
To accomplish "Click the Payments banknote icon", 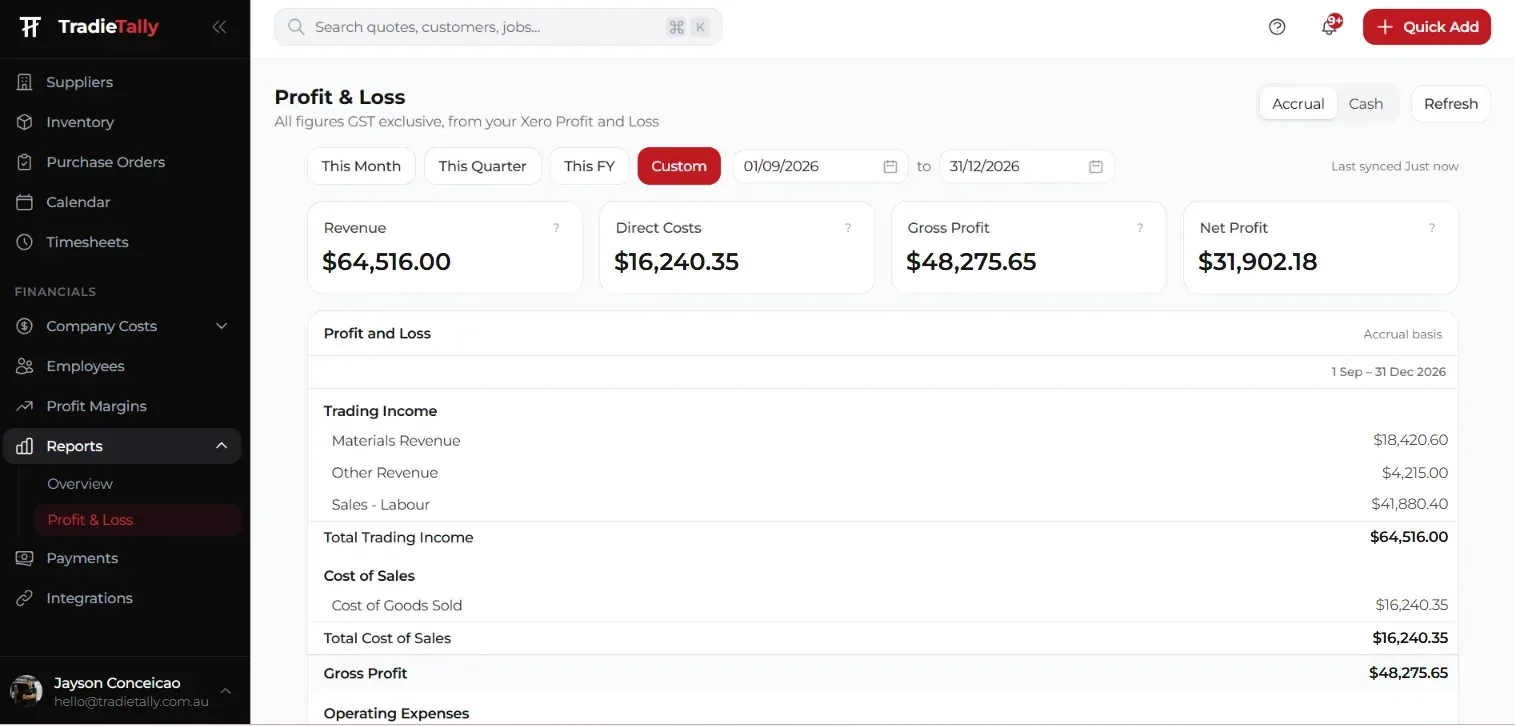I will point(25,558).
